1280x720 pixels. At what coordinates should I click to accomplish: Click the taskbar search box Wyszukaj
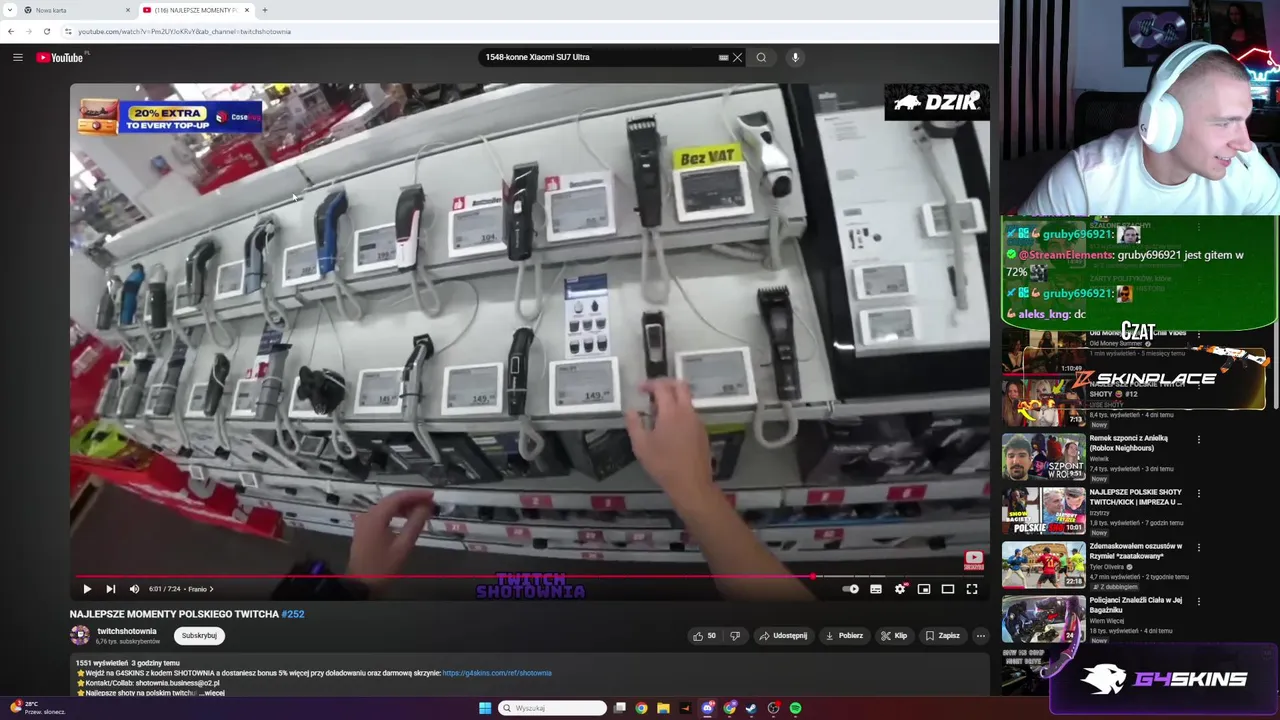552,708
